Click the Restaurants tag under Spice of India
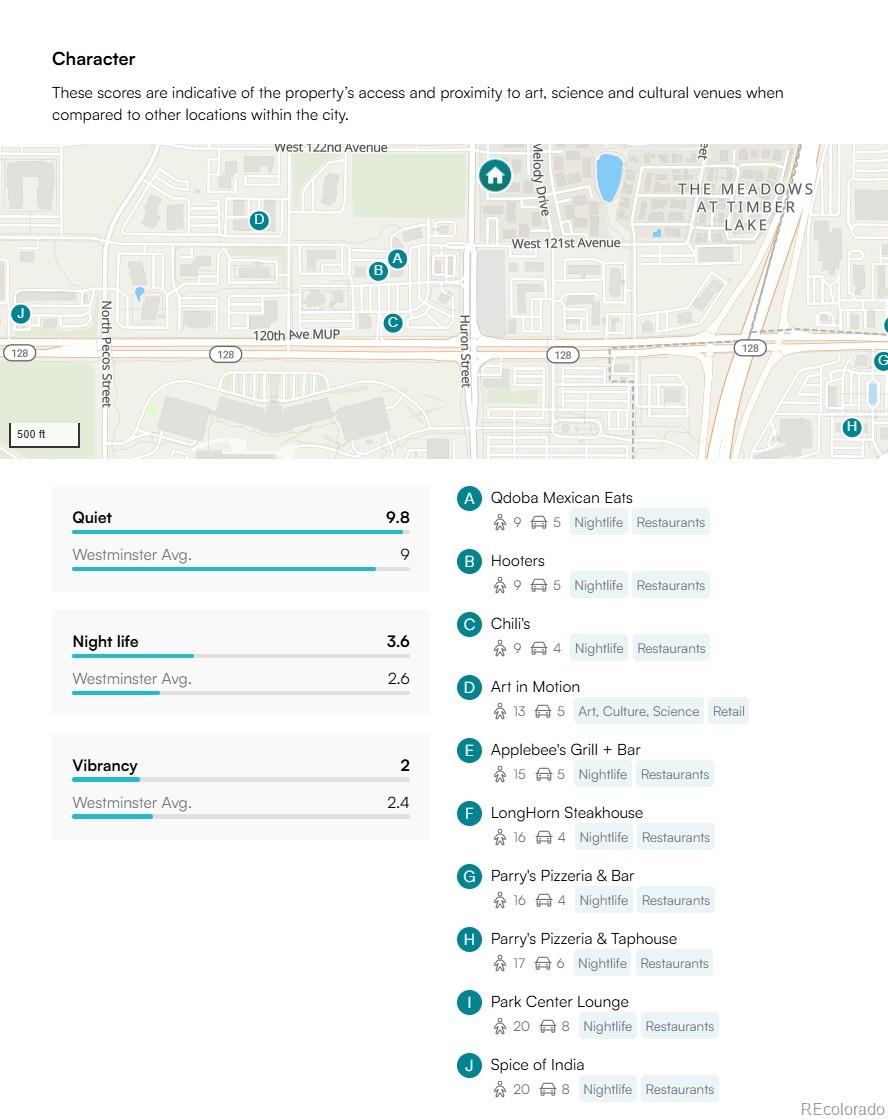The height and width of the screenshot is (1120, 888). coord(679,1089)
